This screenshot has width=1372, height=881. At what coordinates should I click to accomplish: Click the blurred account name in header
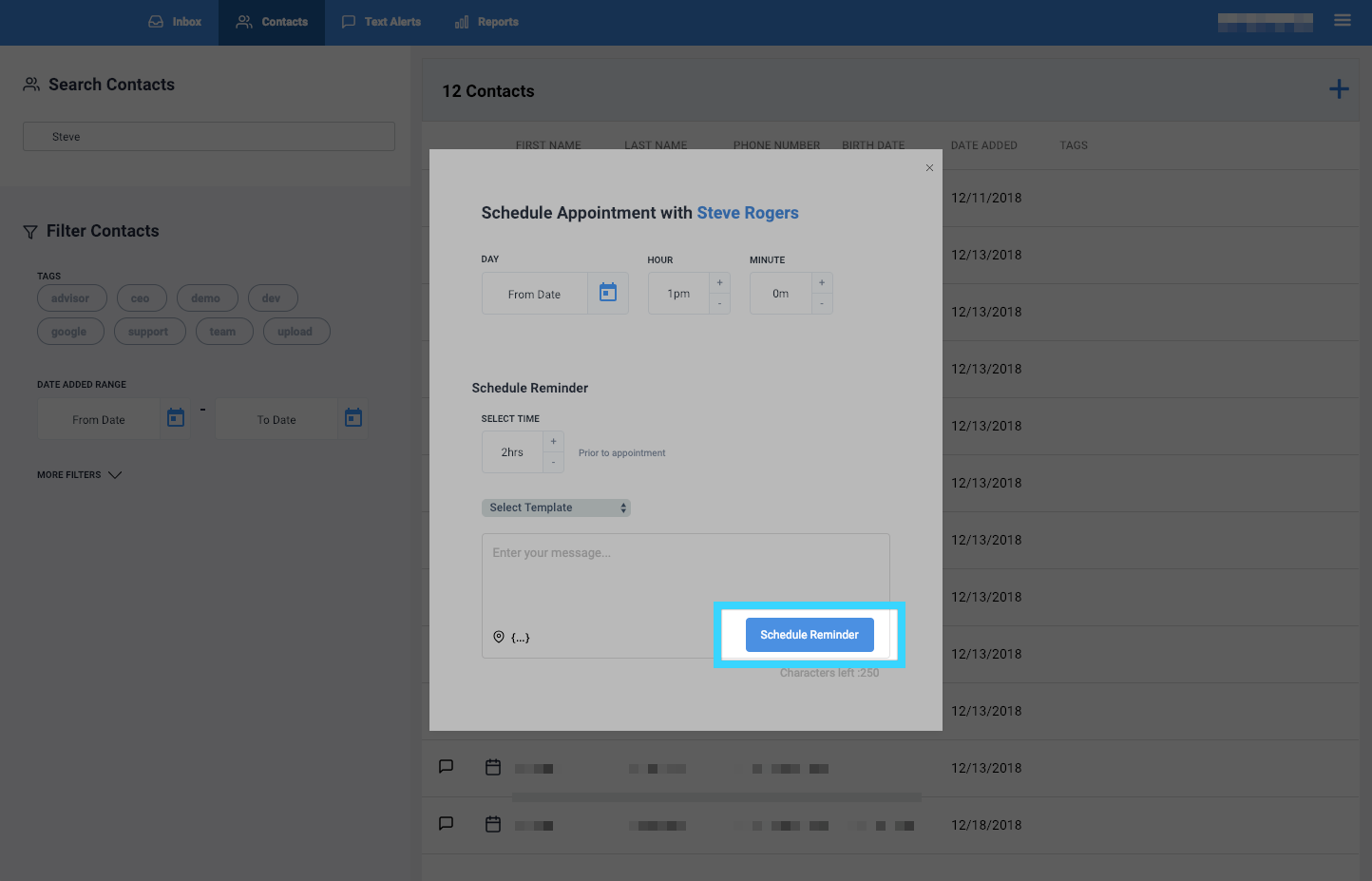coord(1266,22)
